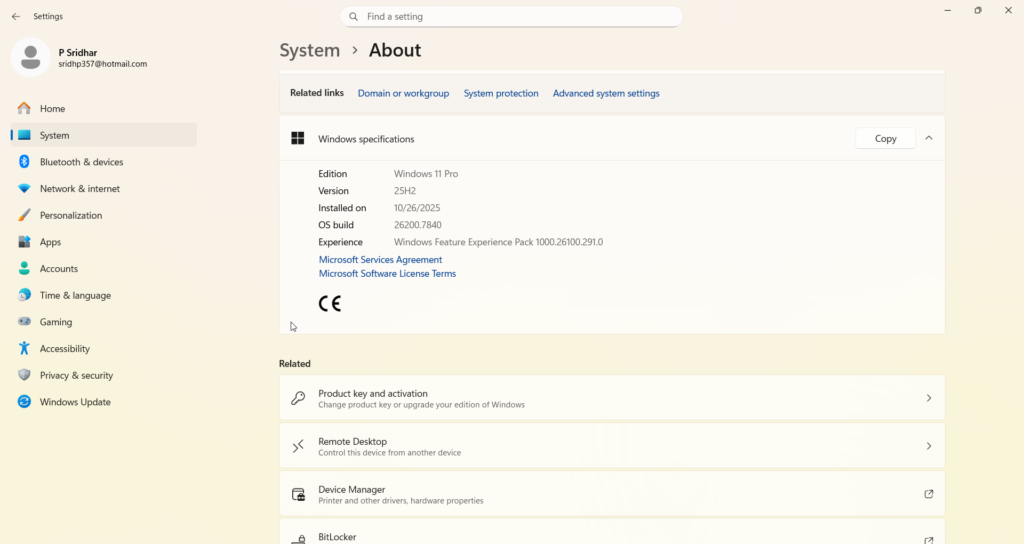Click the Gaming controller icon
Screen dimensions: 1024x544
click(24, 321)
